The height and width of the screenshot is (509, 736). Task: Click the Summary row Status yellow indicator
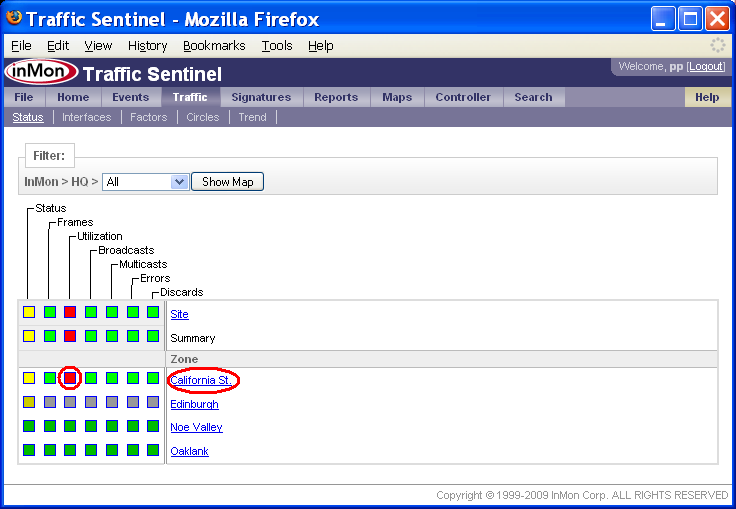pos(29,336)
